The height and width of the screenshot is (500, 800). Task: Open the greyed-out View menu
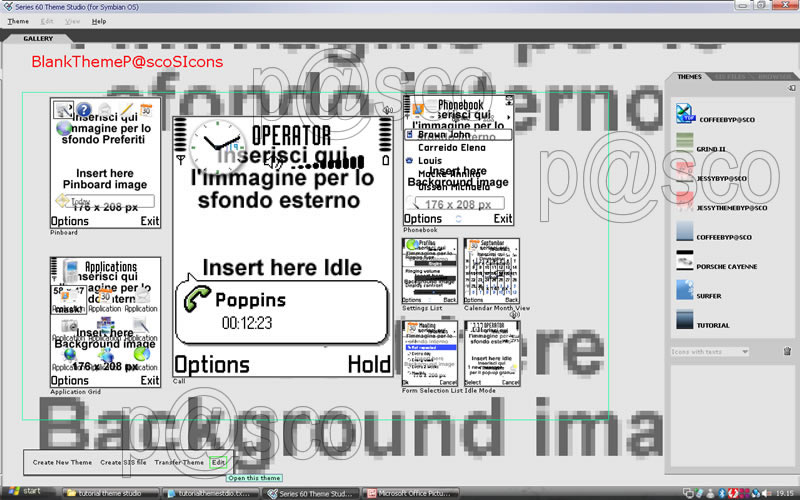pos(72,21)
